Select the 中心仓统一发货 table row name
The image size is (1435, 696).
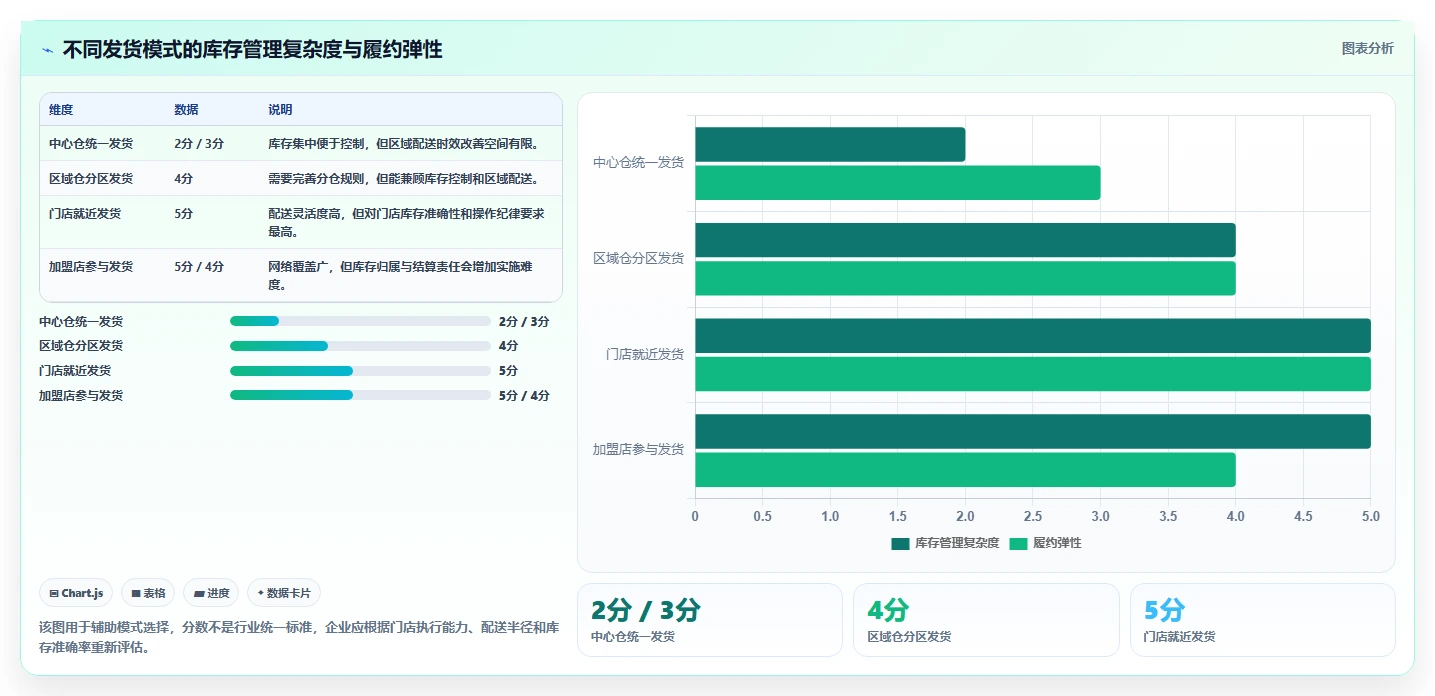pos(91,143)
